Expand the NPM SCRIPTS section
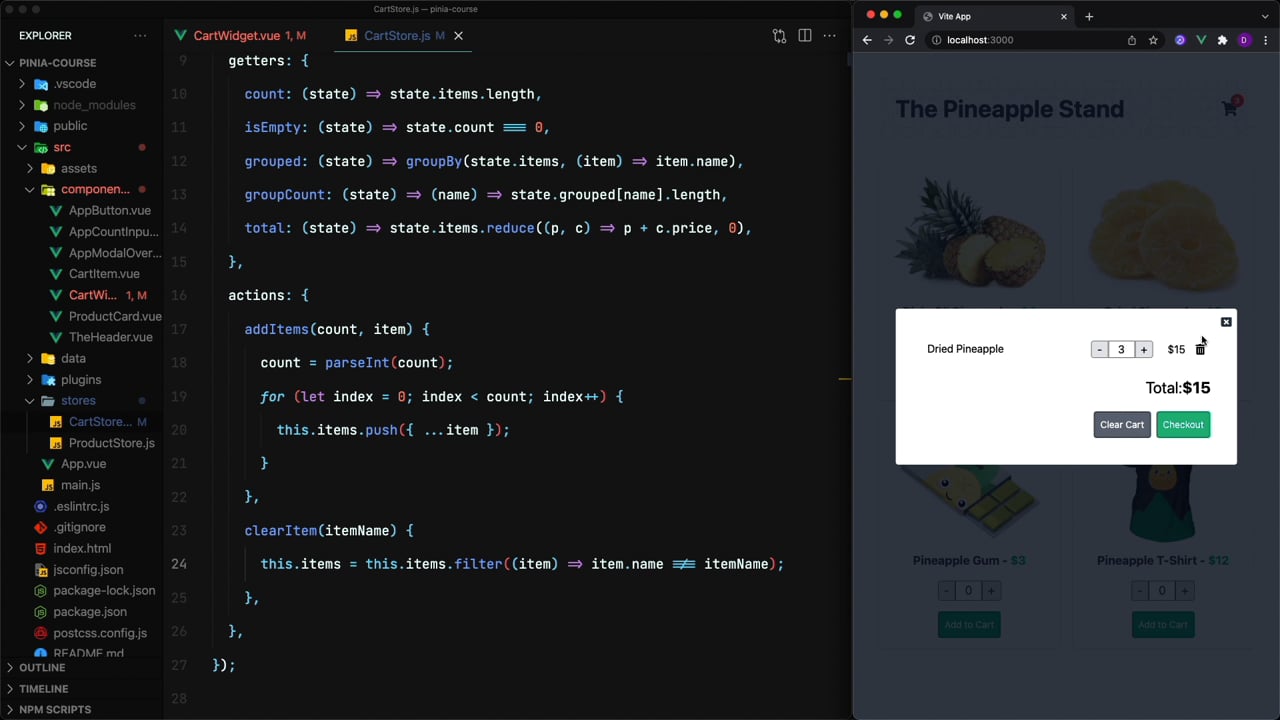This screenshot has height=720, width=1280. 55,709
